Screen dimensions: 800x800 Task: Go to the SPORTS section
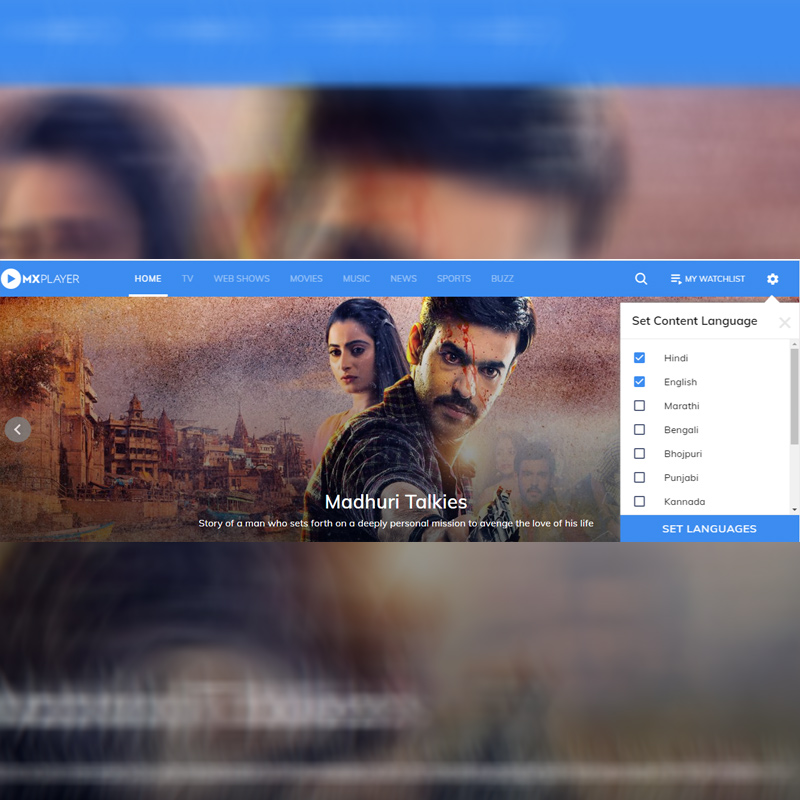point(454,279)
